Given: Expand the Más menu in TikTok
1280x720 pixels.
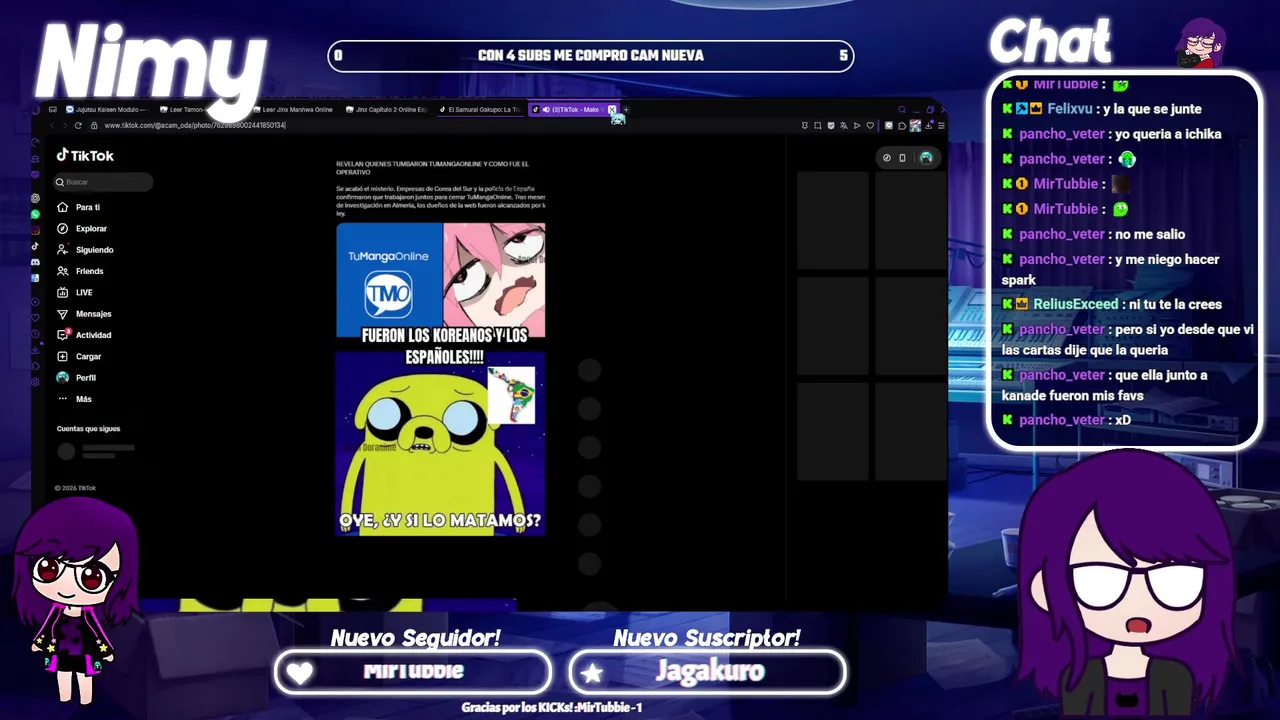Looking at the screenshot, I should tap(75, 399).
